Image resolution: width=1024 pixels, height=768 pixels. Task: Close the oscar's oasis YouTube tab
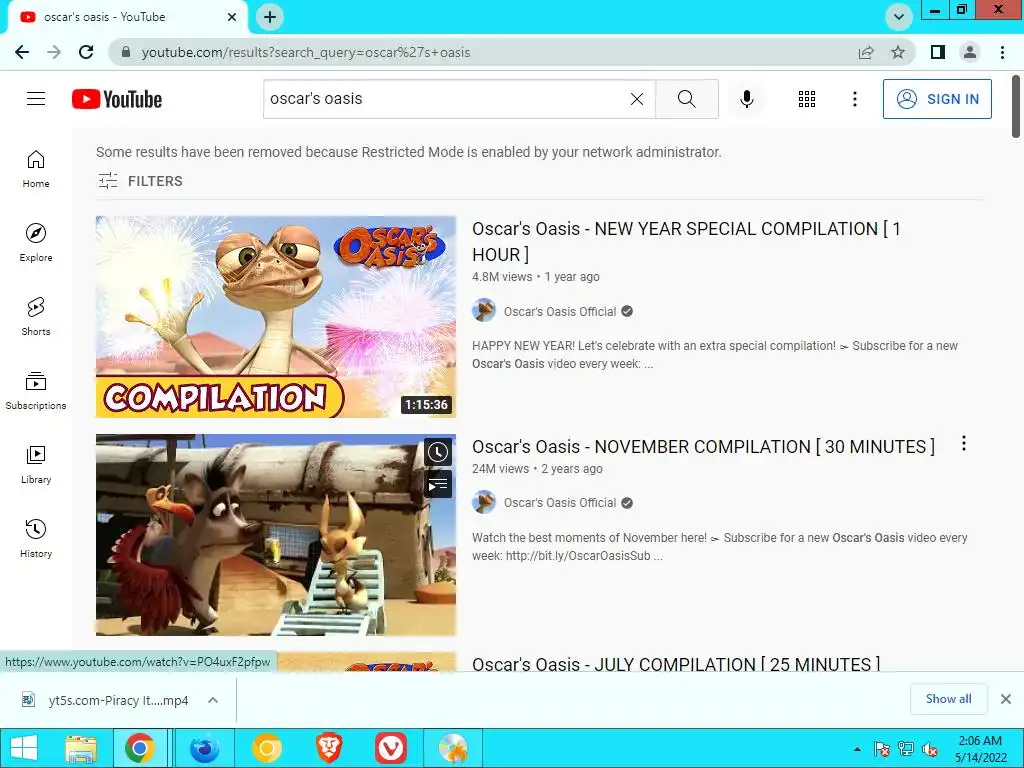232,17
